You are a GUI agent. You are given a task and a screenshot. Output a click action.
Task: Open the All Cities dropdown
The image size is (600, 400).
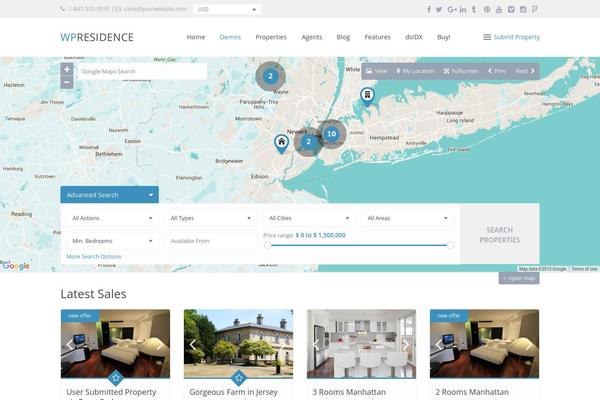click(309, 218)
